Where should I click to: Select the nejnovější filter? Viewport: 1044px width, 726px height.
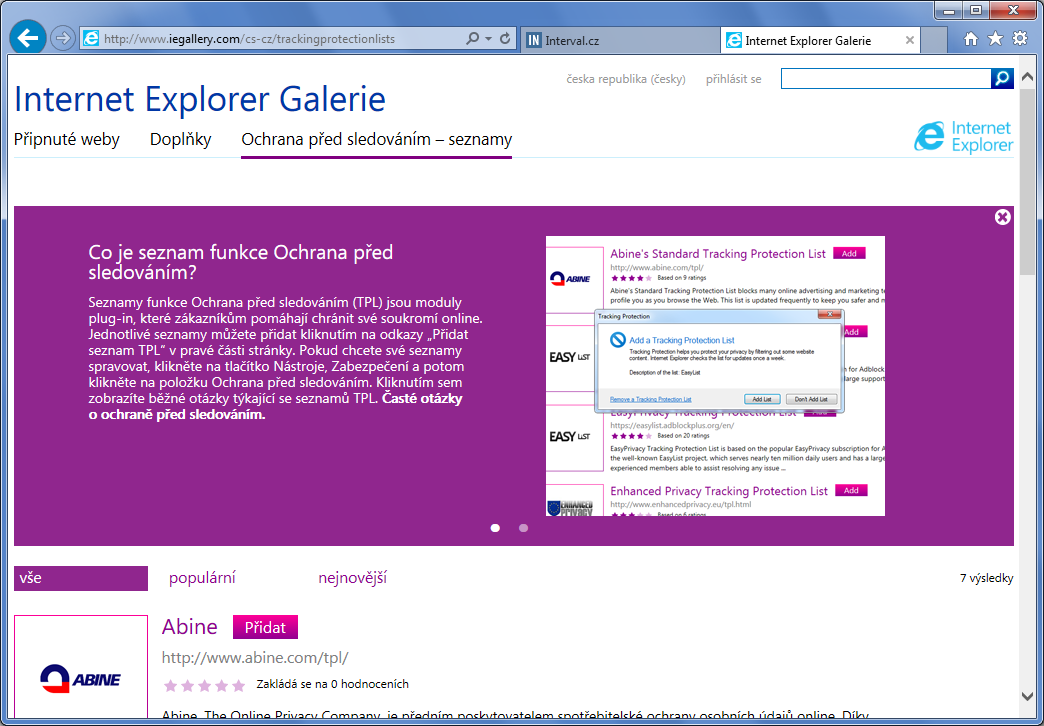[x=352, y=578]
